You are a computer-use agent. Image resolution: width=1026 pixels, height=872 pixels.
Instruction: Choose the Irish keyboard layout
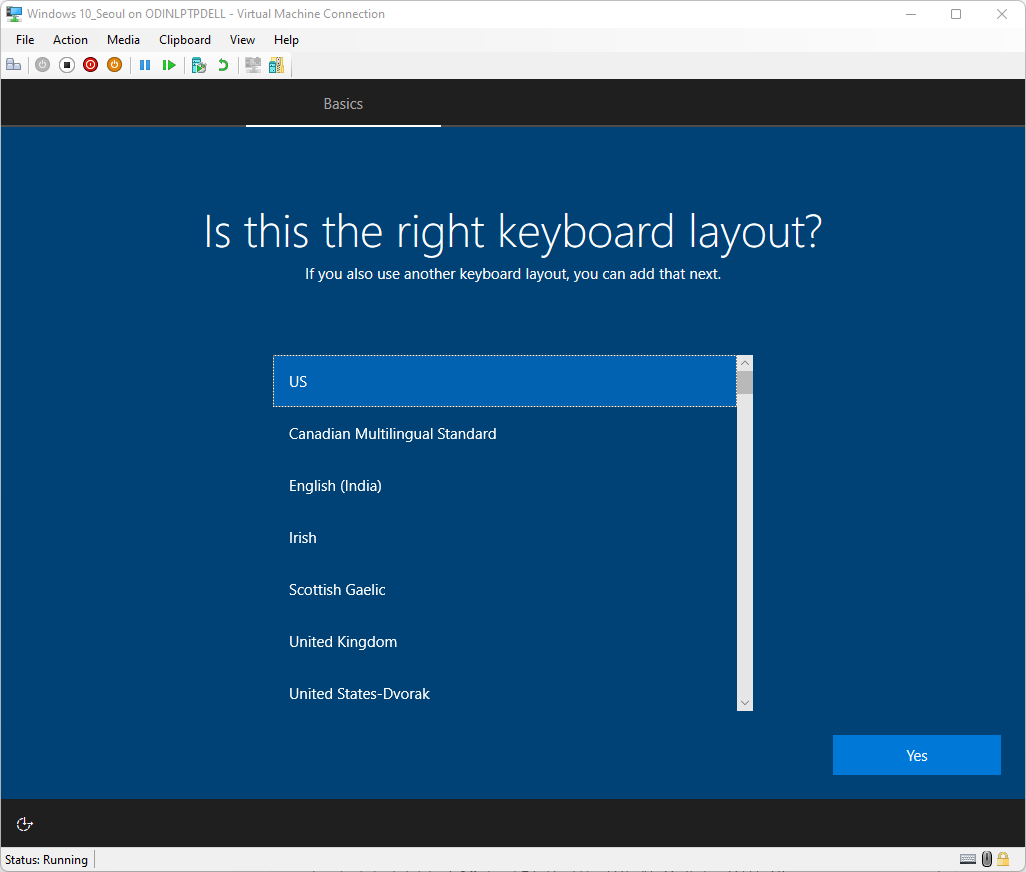504,538
